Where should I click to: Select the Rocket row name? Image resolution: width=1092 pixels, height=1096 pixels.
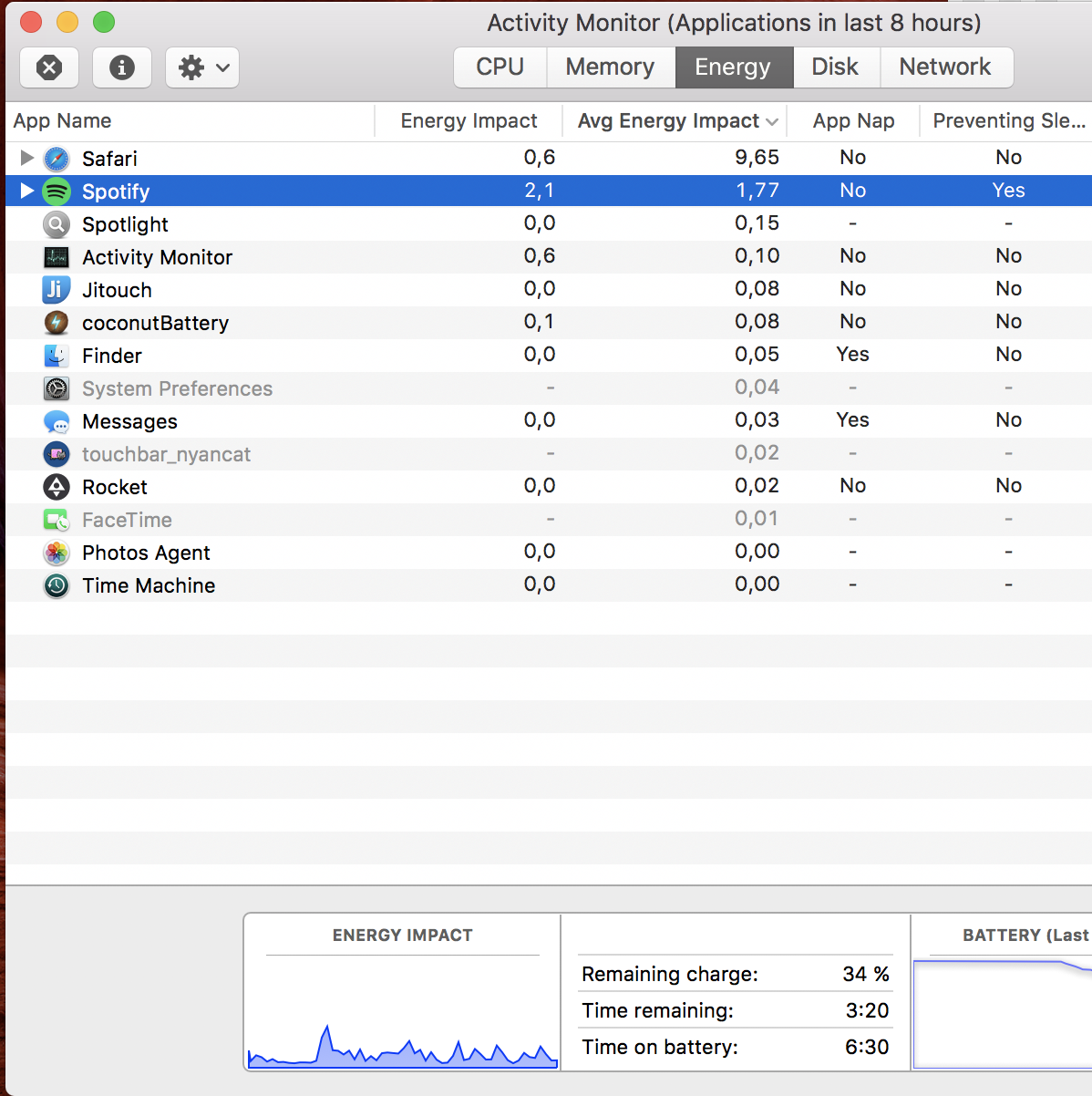[115, 487]
